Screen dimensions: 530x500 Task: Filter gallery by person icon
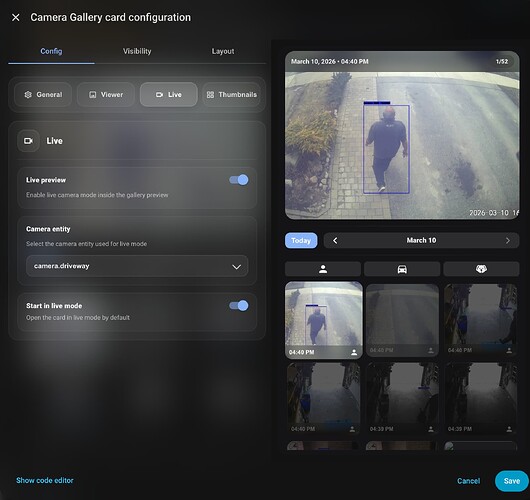tap(323, 269)
